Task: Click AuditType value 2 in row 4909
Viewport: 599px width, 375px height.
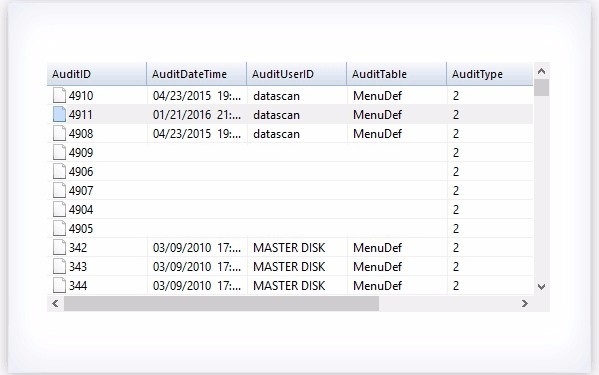Action: (x=456, y=152)
